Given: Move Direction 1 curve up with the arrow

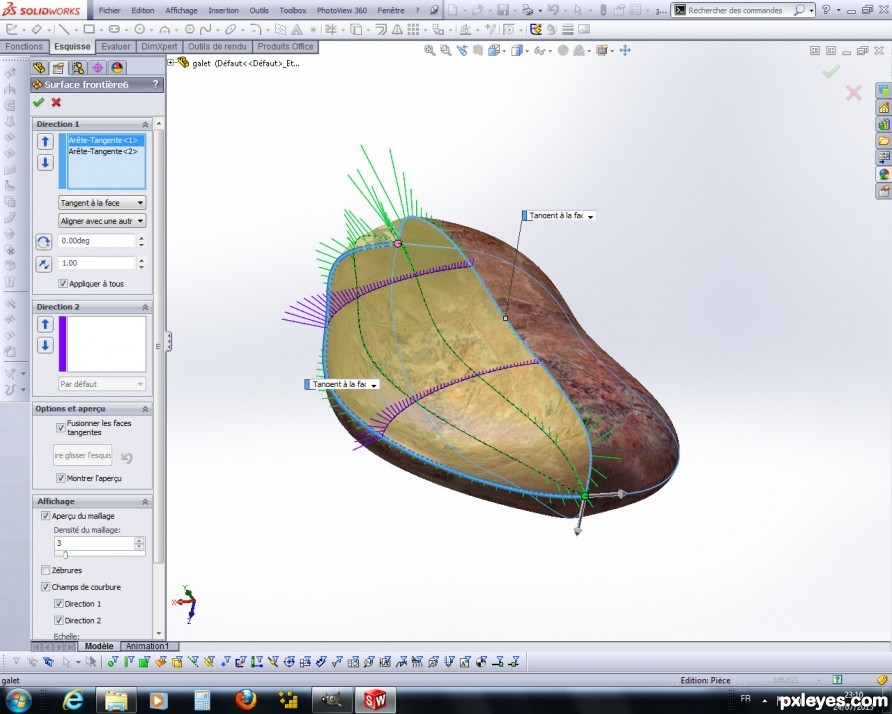Looking at the screenshot, I should pos(46,141).
